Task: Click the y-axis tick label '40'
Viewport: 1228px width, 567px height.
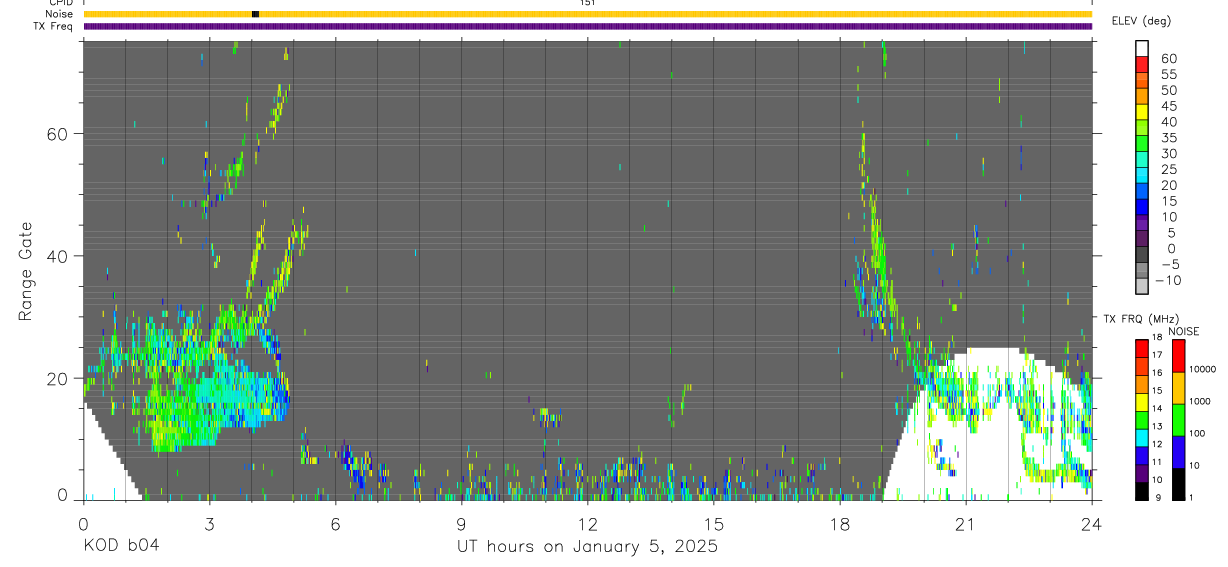Action: coord(56,256)
